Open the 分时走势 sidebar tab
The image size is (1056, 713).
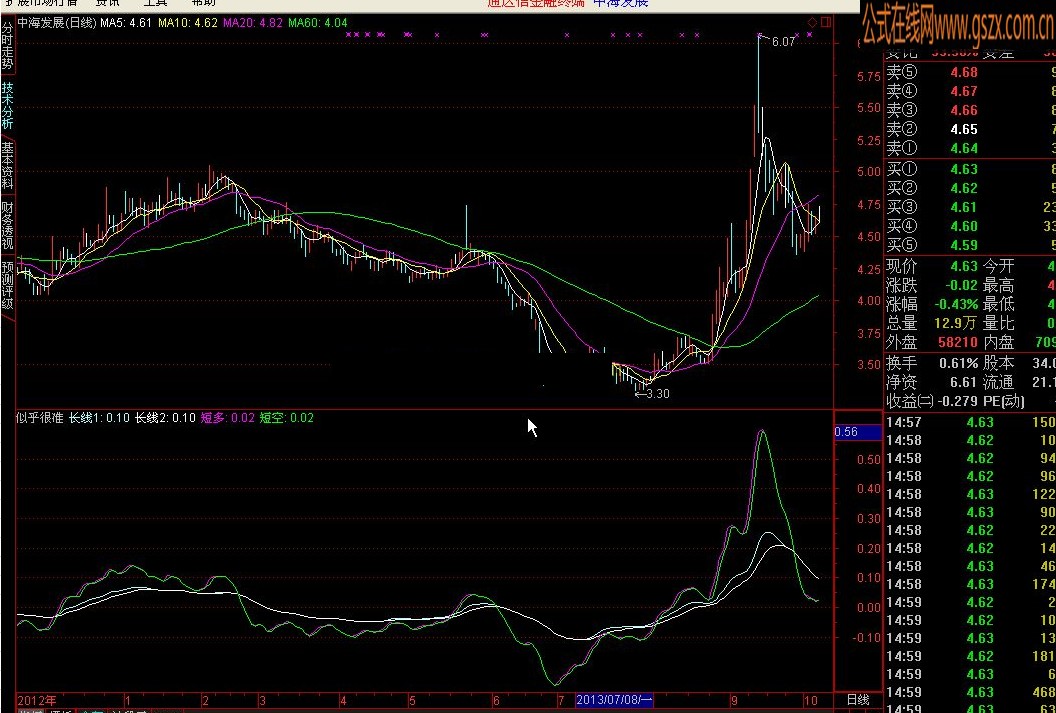click(7, 46)
